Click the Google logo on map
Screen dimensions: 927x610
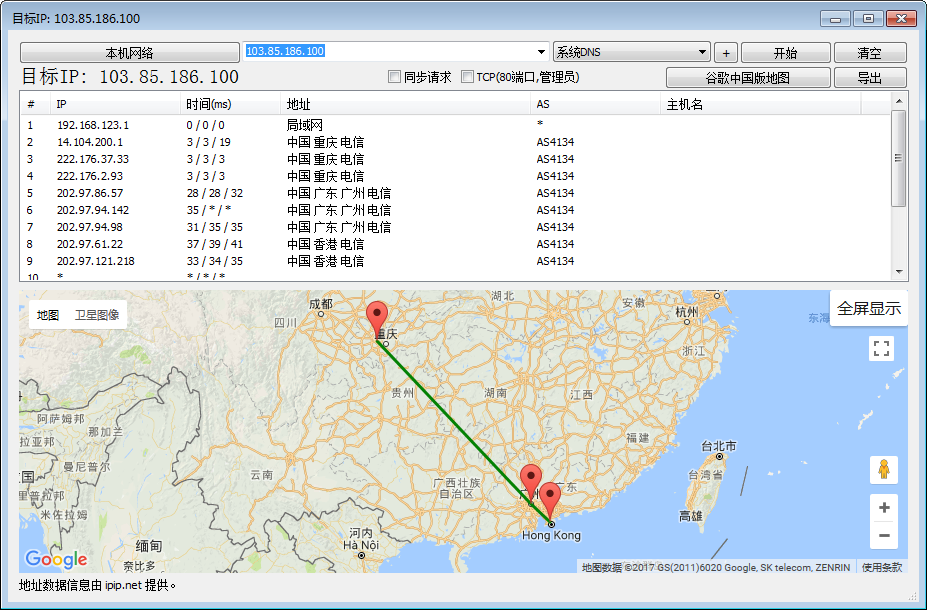[x=56, y=559]
